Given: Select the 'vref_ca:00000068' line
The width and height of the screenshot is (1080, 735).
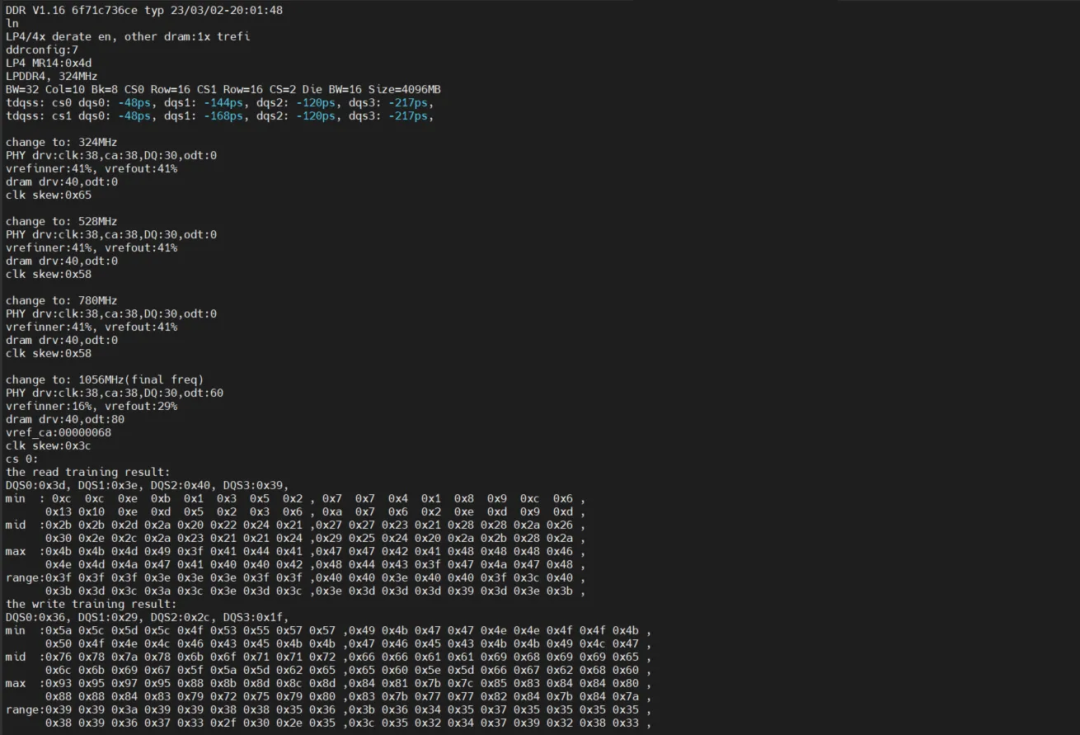Looking at the screenshot, I should pyautogui.click(x=59, y=433).
